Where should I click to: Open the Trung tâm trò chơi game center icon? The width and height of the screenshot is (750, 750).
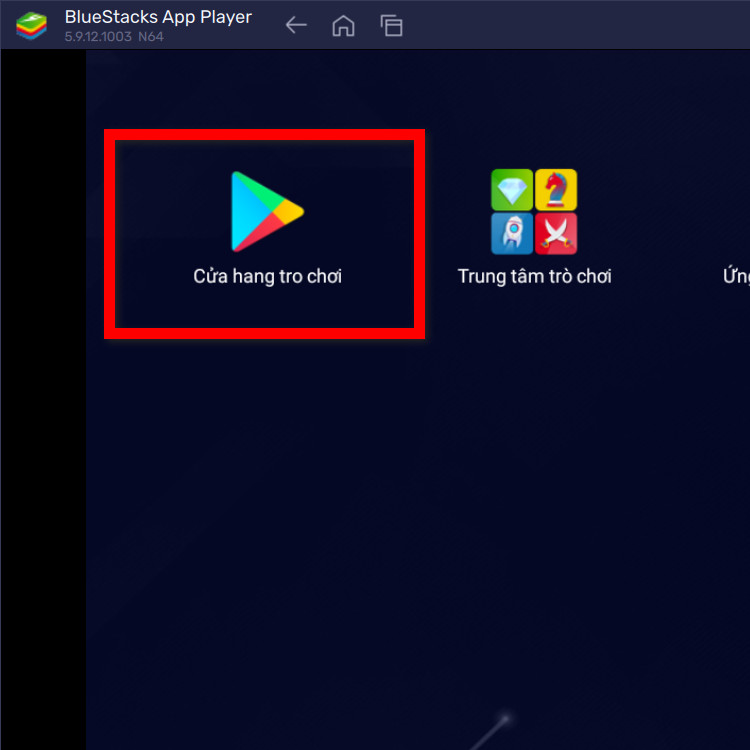point(534,211)
